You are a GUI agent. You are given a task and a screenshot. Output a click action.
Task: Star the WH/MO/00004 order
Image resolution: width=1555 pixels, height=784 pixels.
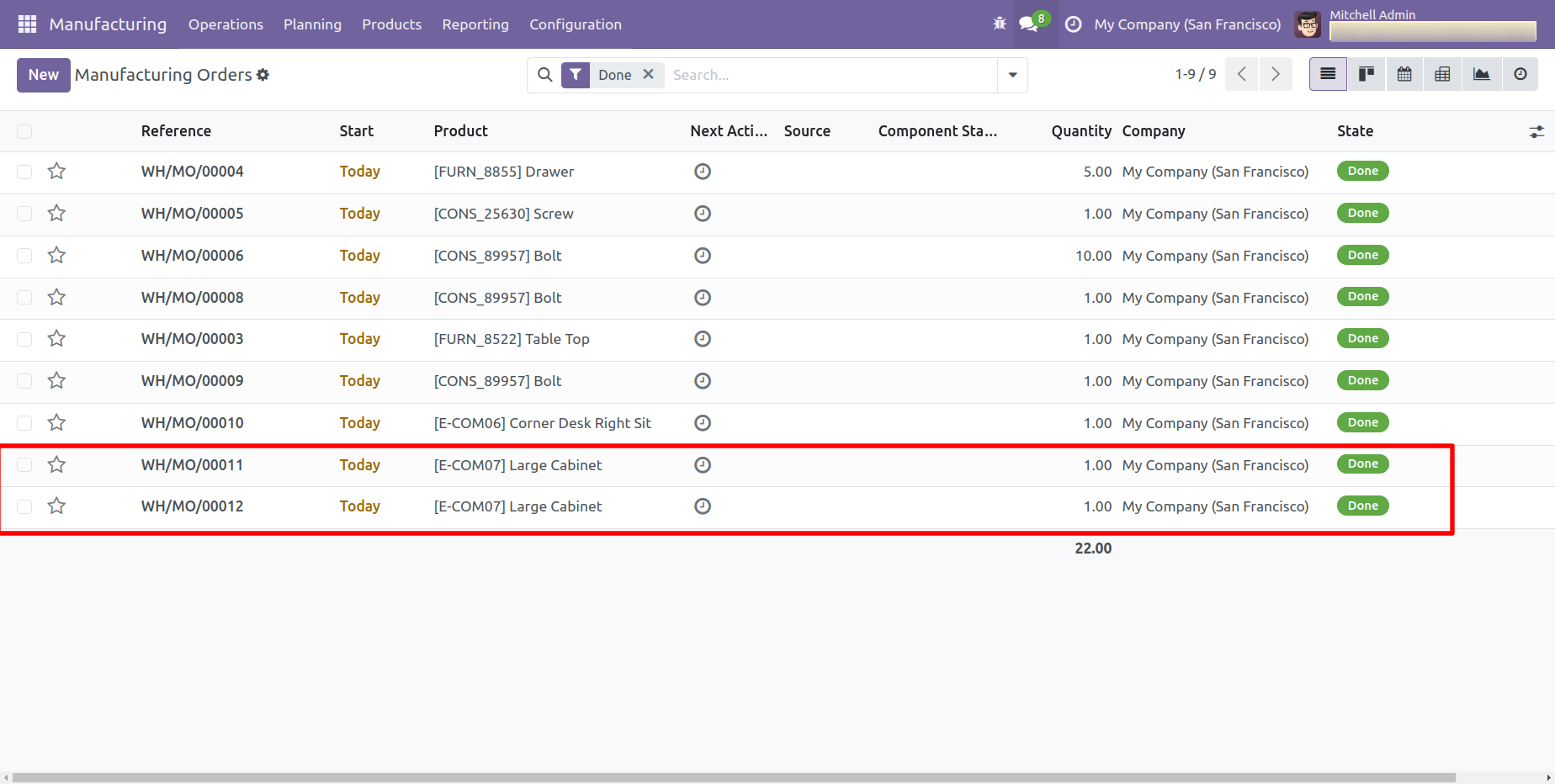[56, 172]
